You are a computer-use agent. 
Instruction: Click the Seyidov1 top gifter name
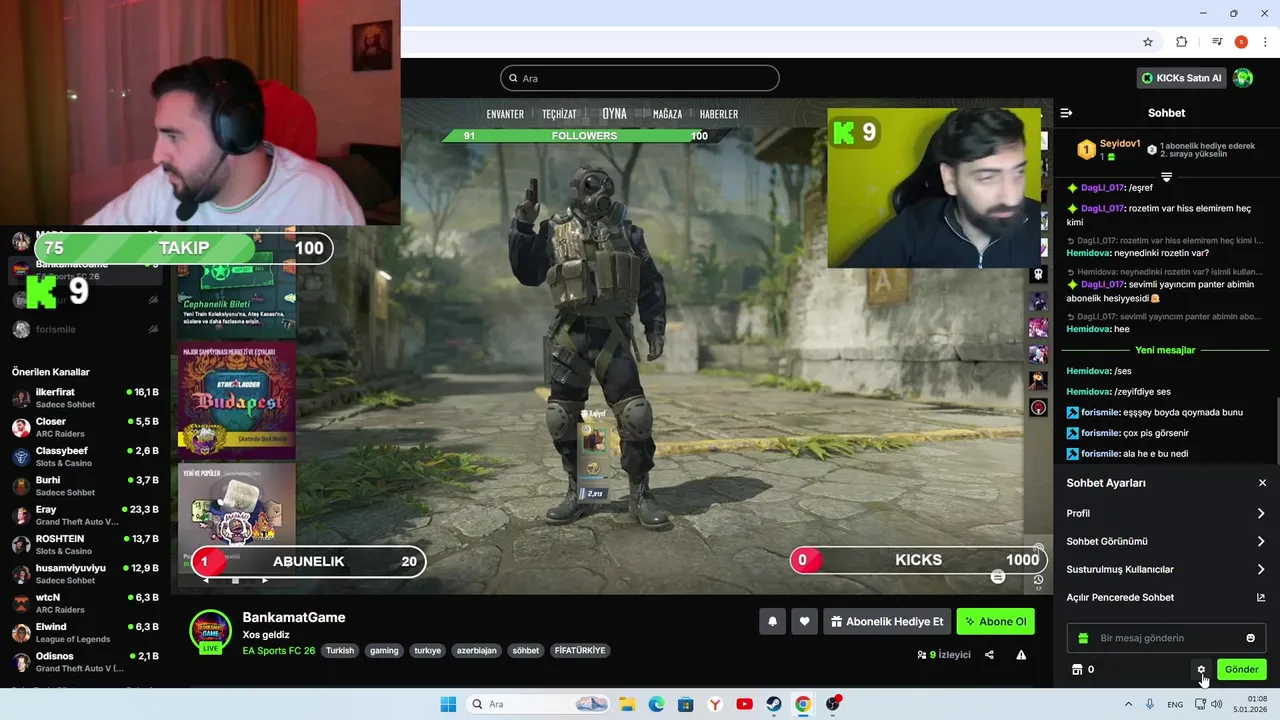pyautogui.click(x=1120, y=144)
